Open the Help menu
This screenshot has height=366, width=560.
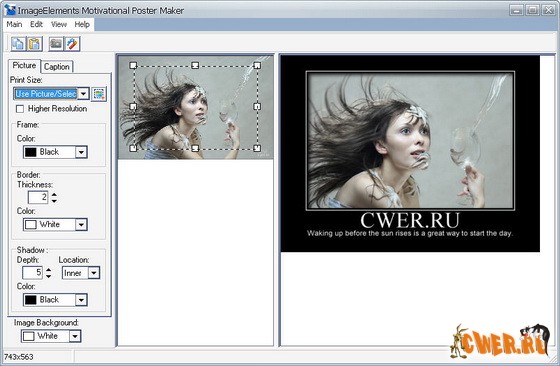point(82,24)
